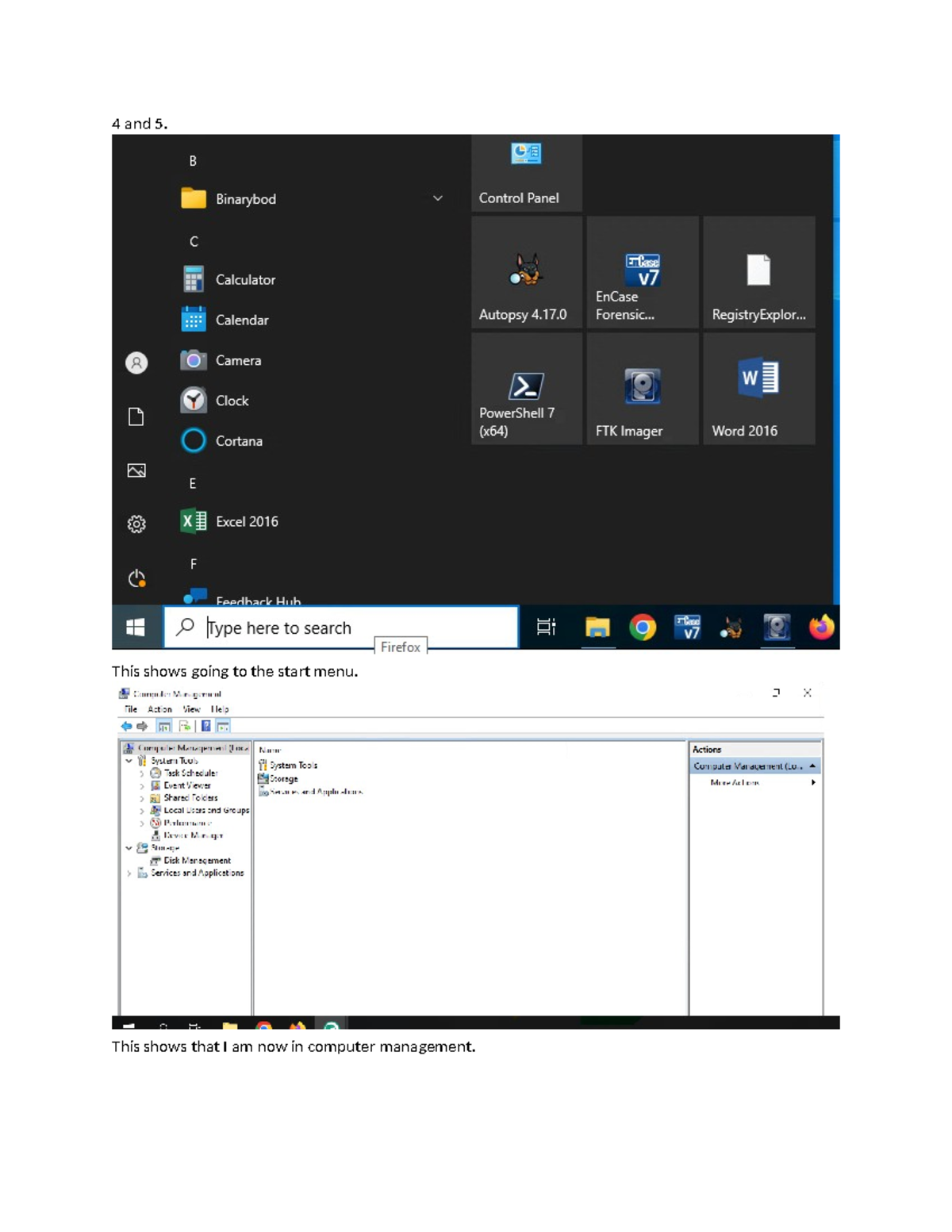
Task: Open Autopsy from the taskbar
Action: point(731,628)
